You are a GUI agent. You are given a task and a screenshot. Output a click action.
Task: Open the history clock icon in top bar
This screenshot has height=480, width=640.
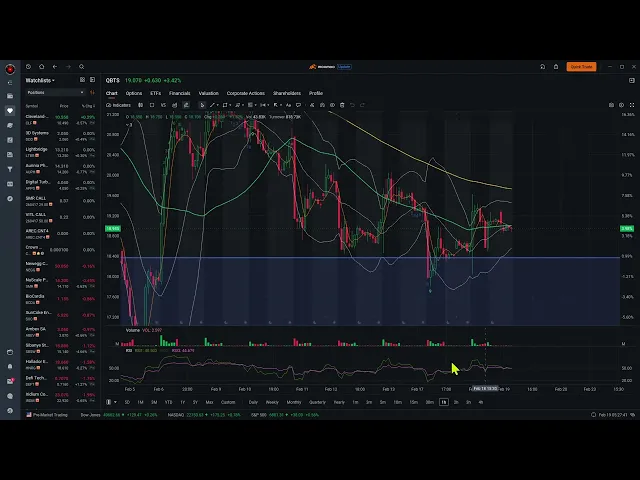click(28, 67)
